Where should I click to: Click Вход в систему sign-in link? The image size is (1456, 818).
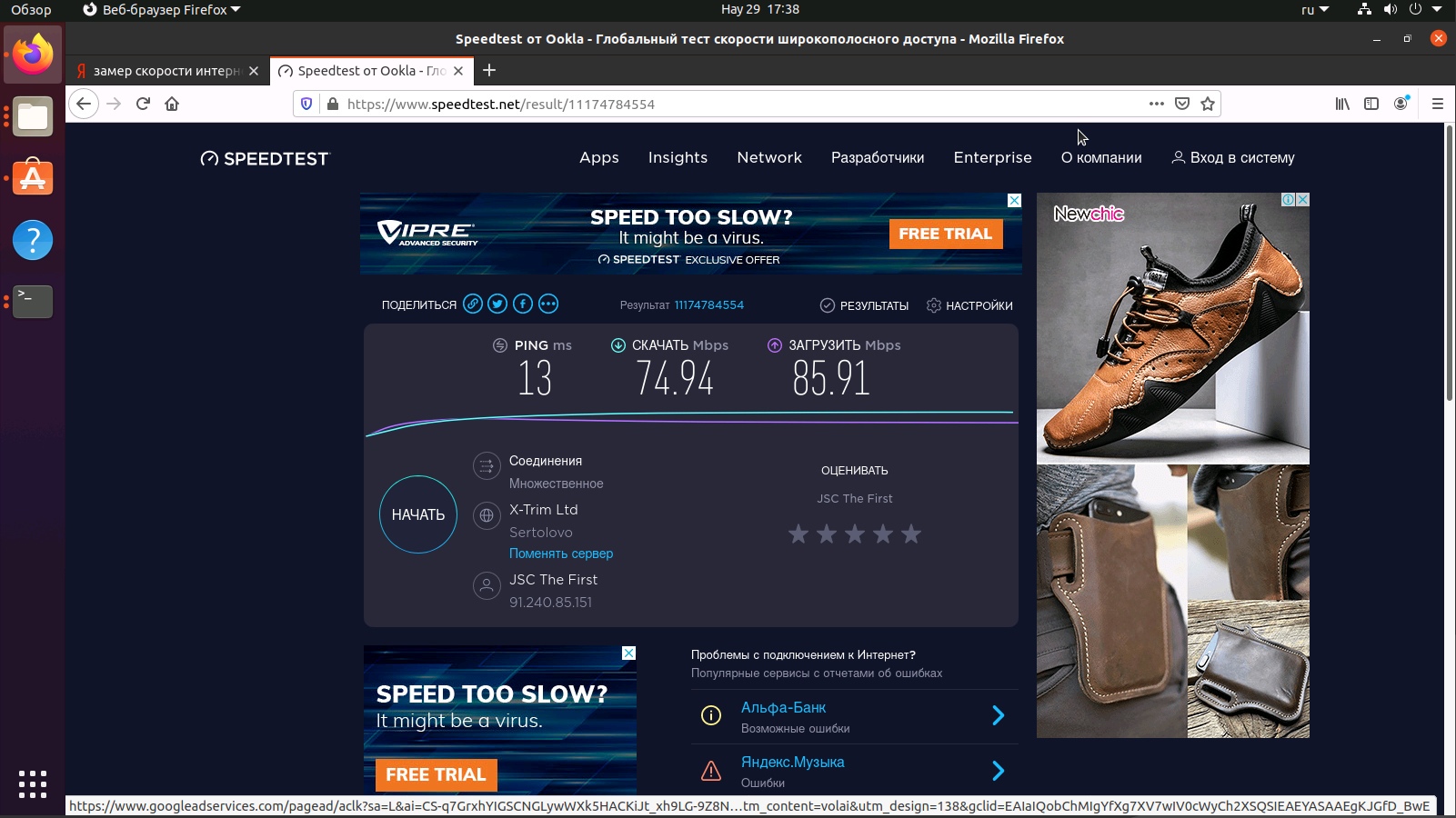point(1233,157)
